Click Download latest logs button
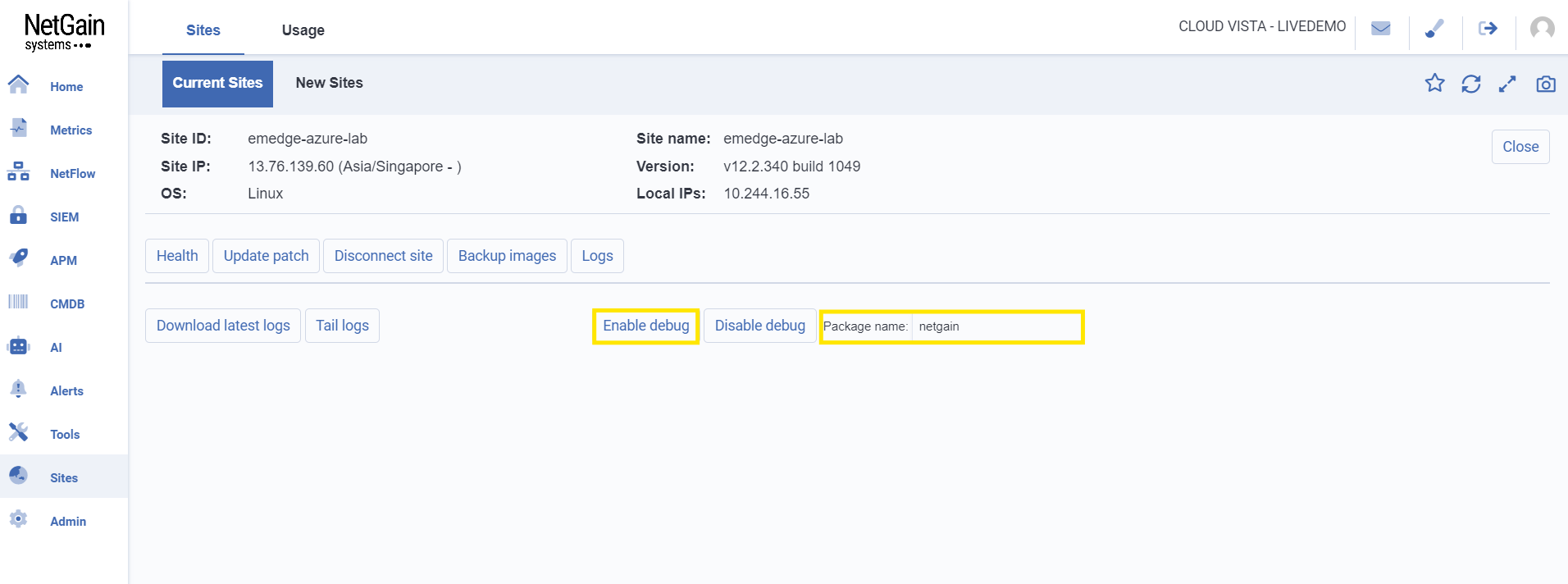Viewport: 1568px width, 584px height. [223, 326]
